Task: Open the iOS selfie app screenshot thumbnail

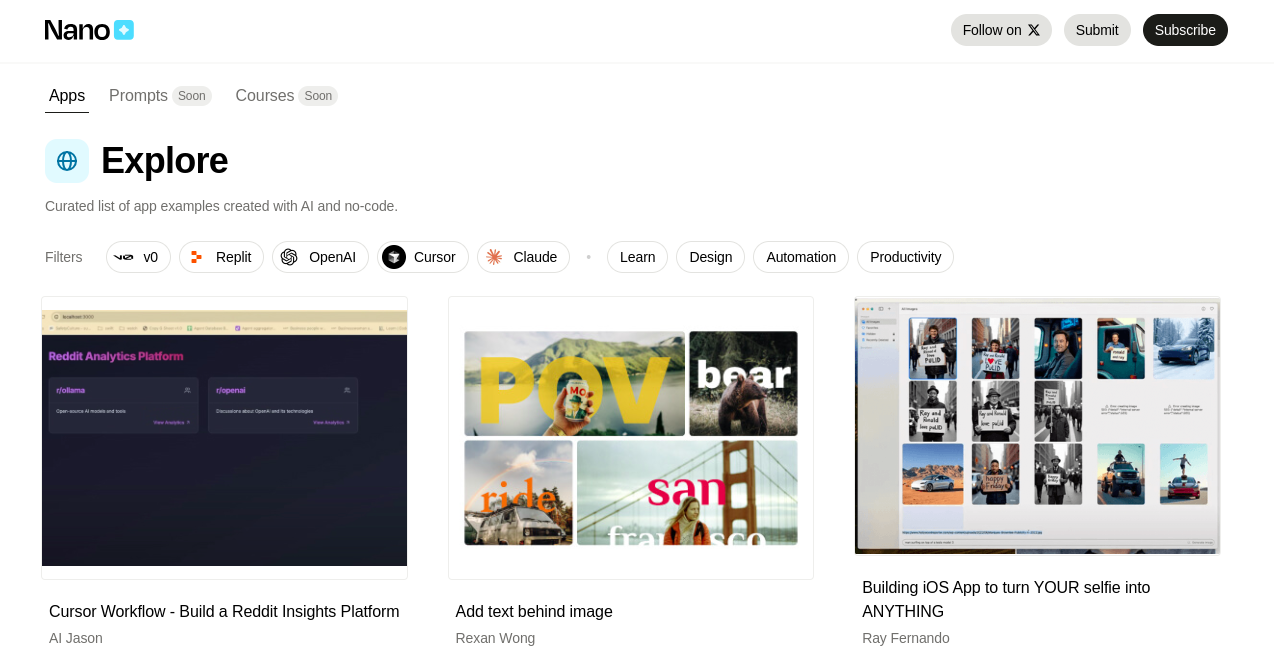Action: (x=1037, y=425)
